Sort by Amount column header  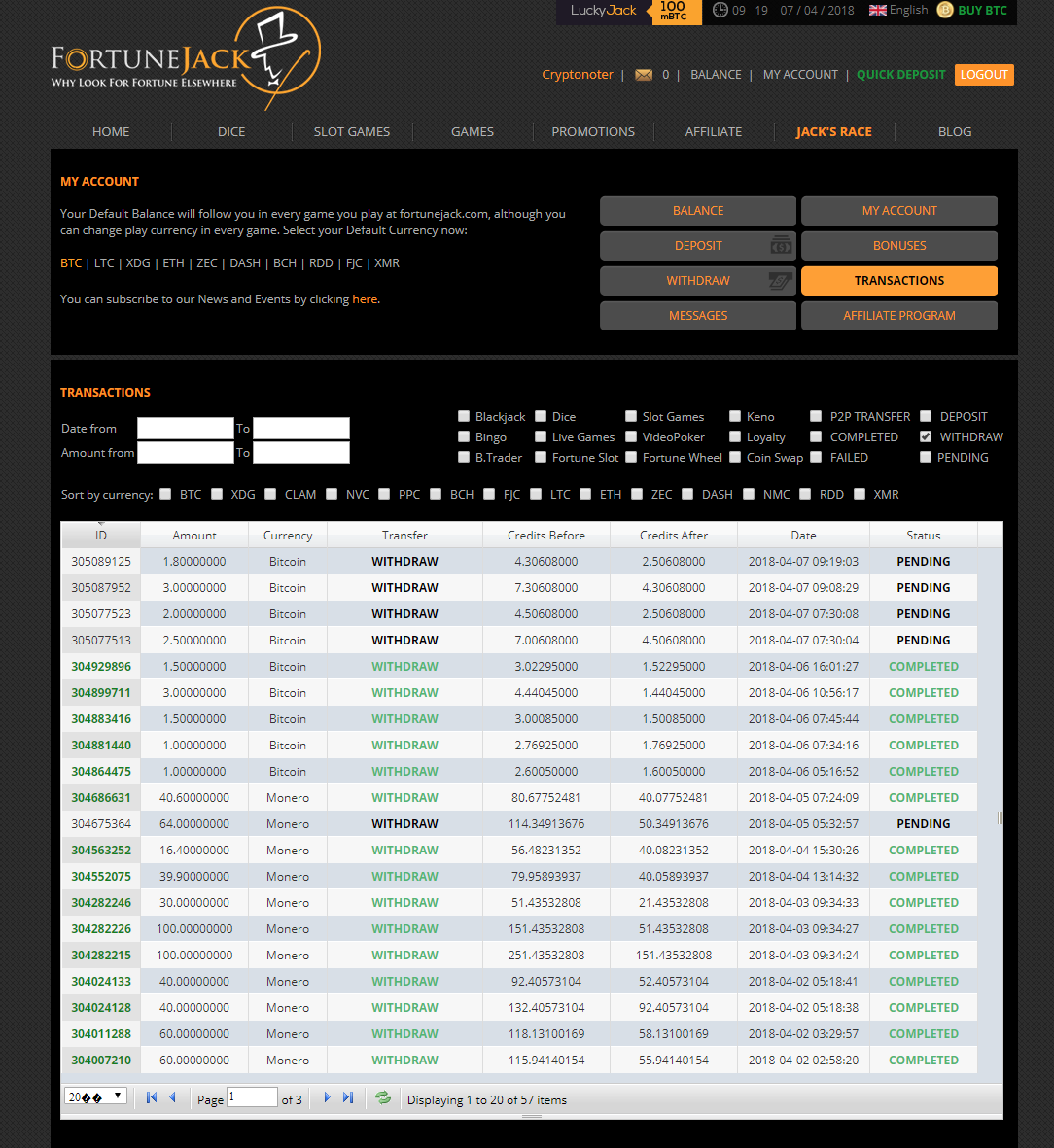pyautogui.click(x=194, y=536)
